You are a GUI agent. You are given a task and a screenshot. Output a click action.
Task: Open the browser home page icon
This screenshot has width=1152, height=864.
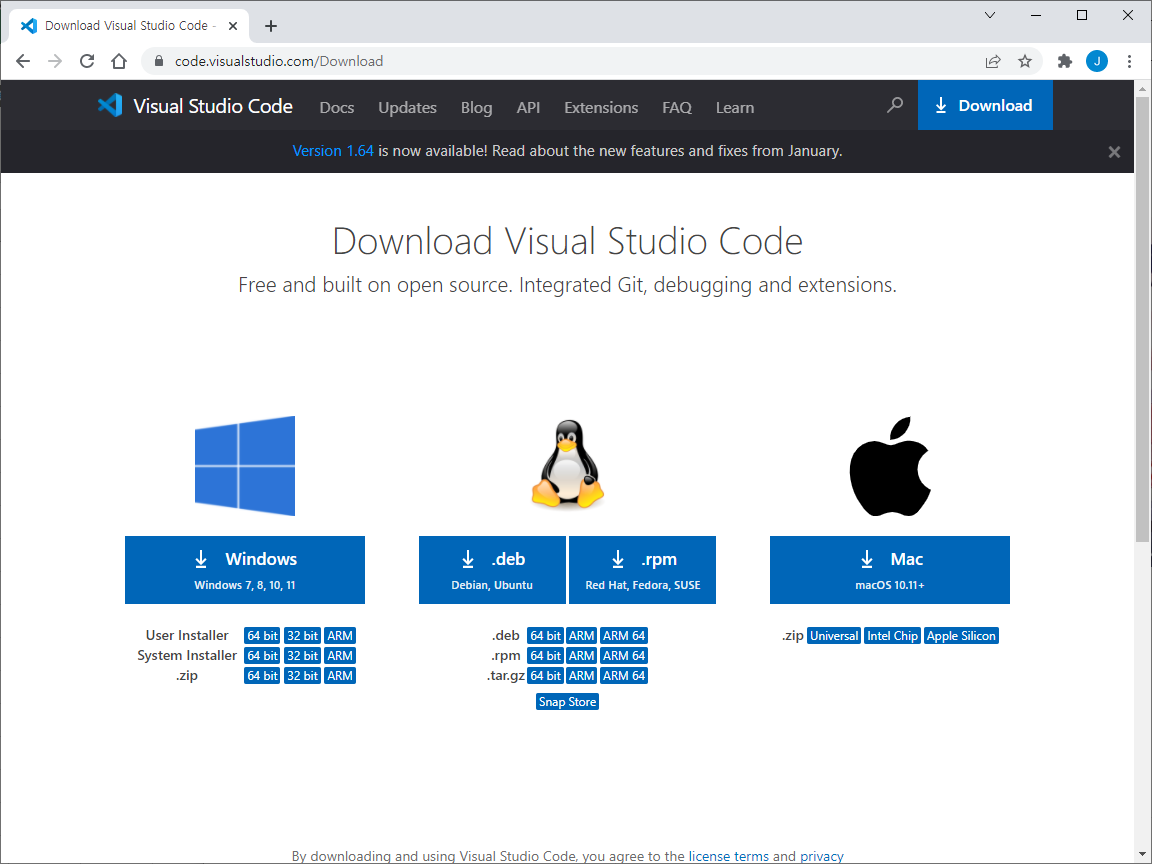point(119,61)
